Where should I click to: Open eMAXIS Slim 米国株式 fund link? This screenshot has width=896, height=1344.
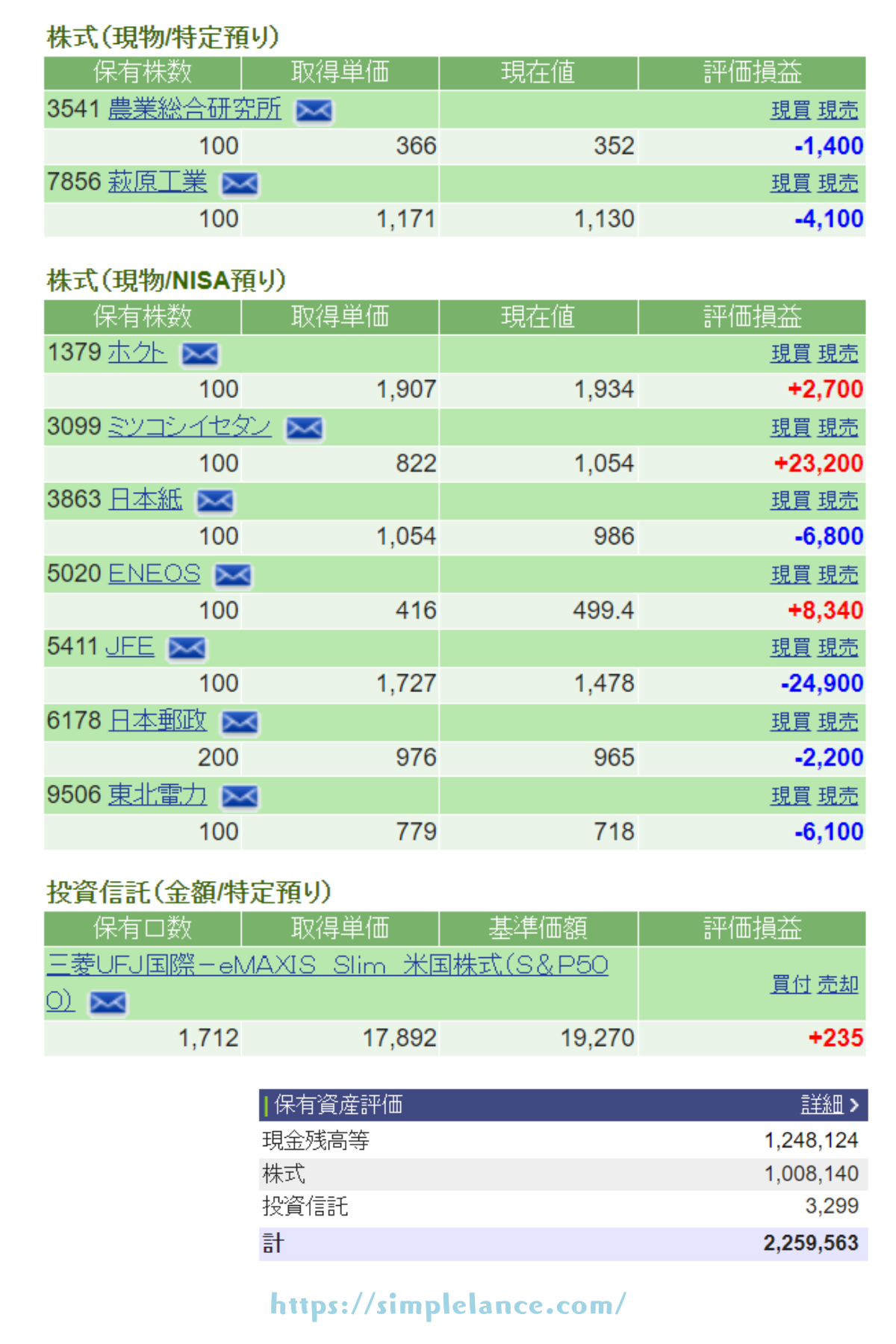pyautogui.click(x=327, y=982)
